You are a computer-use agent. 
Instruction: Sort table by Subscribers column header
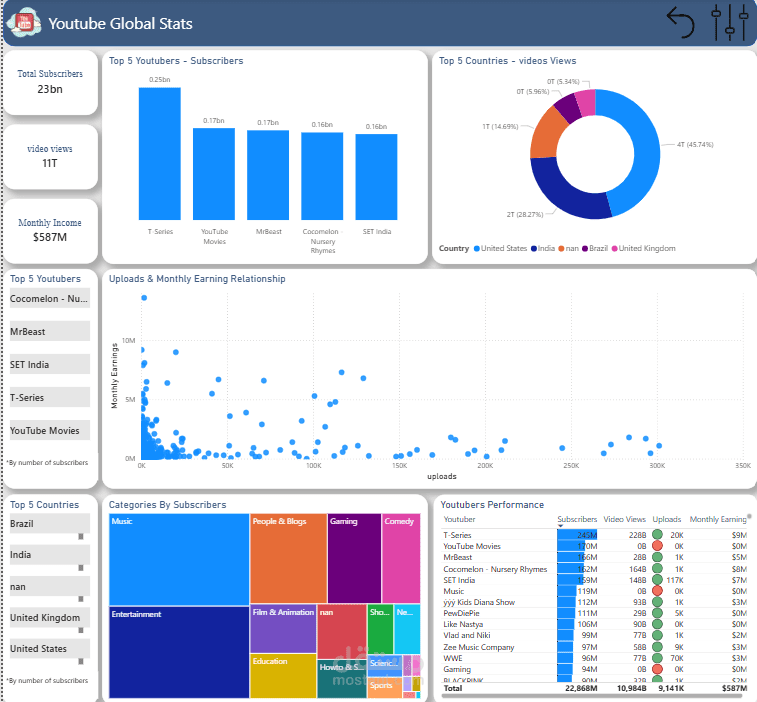tap(577, 519)
